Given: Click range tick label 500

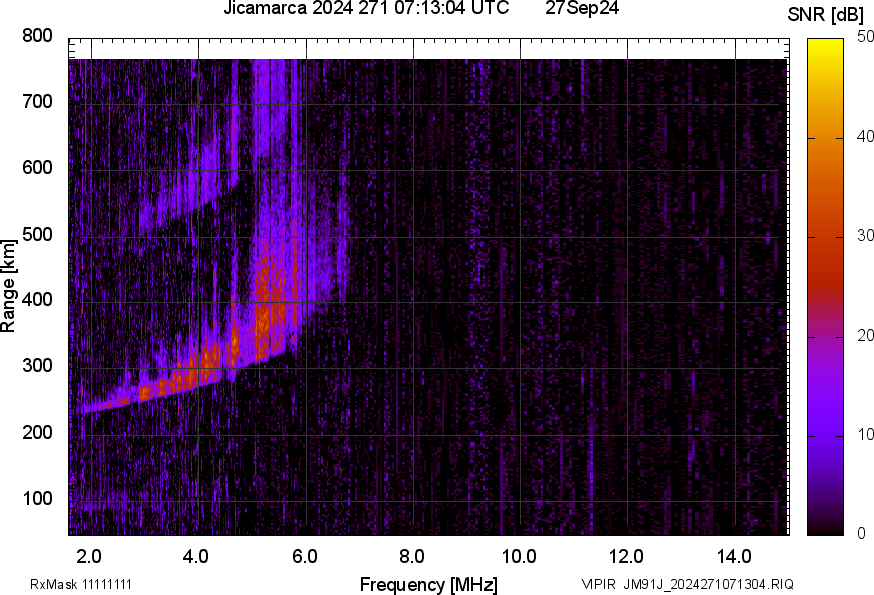Looking at the screenshot, I should (37, 234).
